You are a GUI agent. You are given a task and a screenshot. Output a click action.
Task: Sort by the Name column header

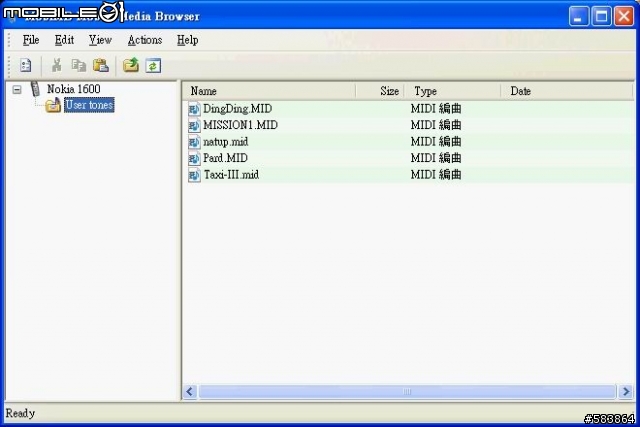pyautogui.click(x=269, y=91)
